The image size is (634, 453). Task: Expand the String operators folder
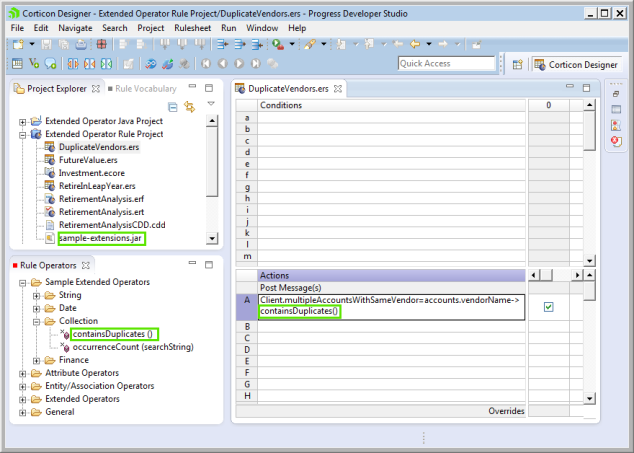pos(36,295)
